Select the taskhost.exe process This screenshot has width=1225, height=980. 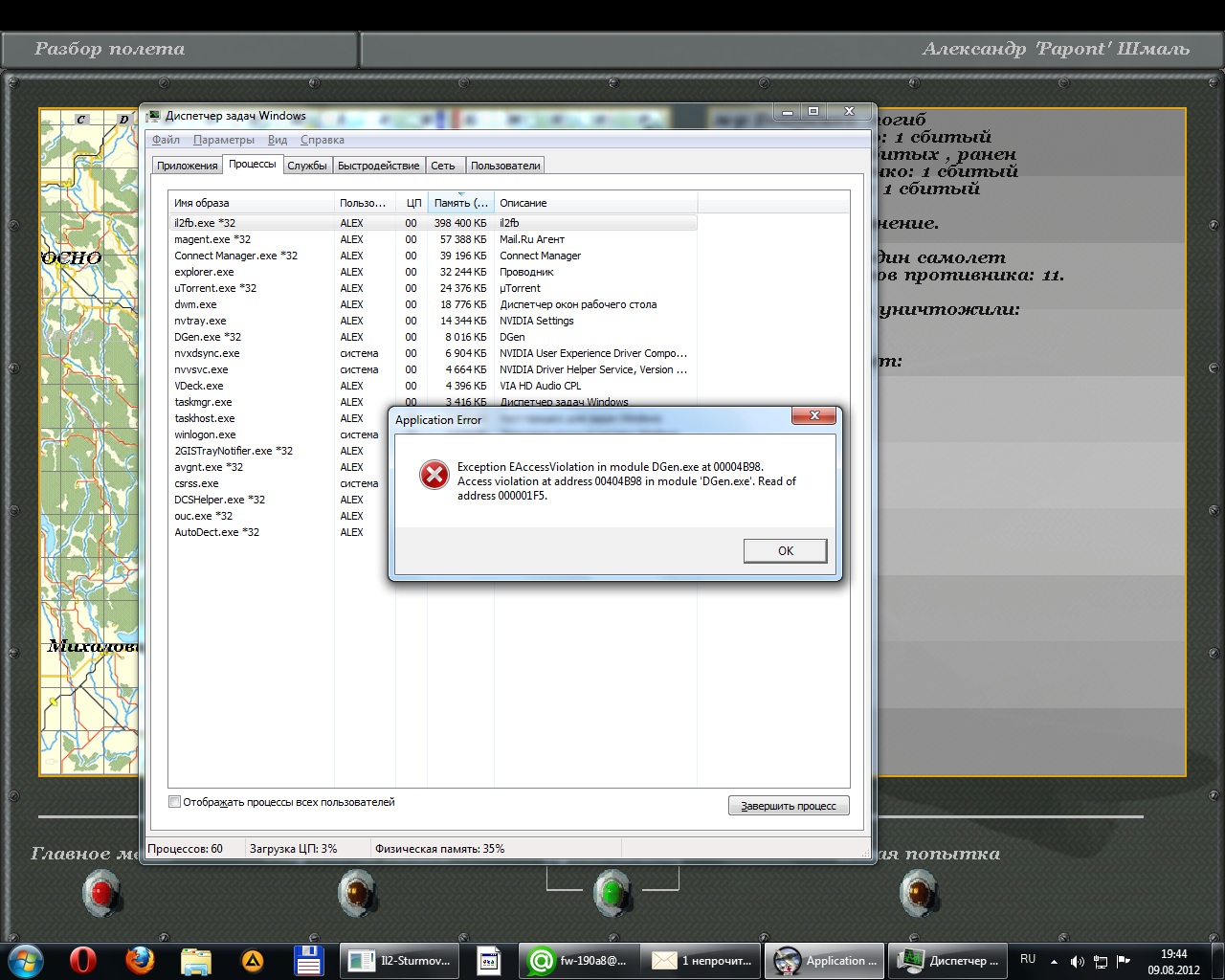coord(278,418)
